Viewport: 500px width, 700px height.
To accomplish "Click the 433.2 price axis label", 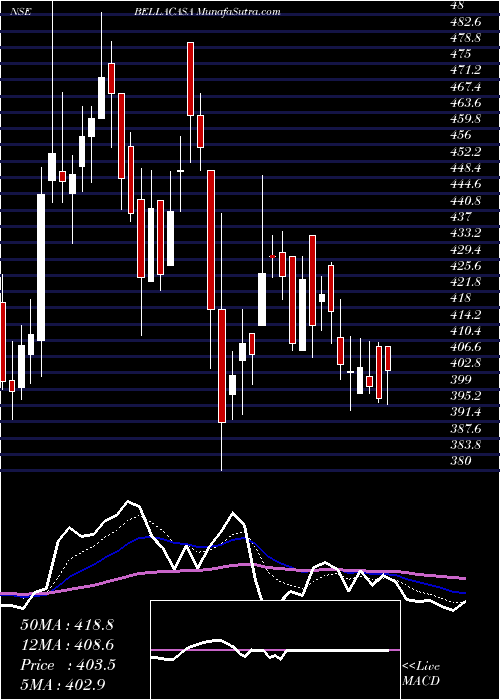I will tap(467, 233).
